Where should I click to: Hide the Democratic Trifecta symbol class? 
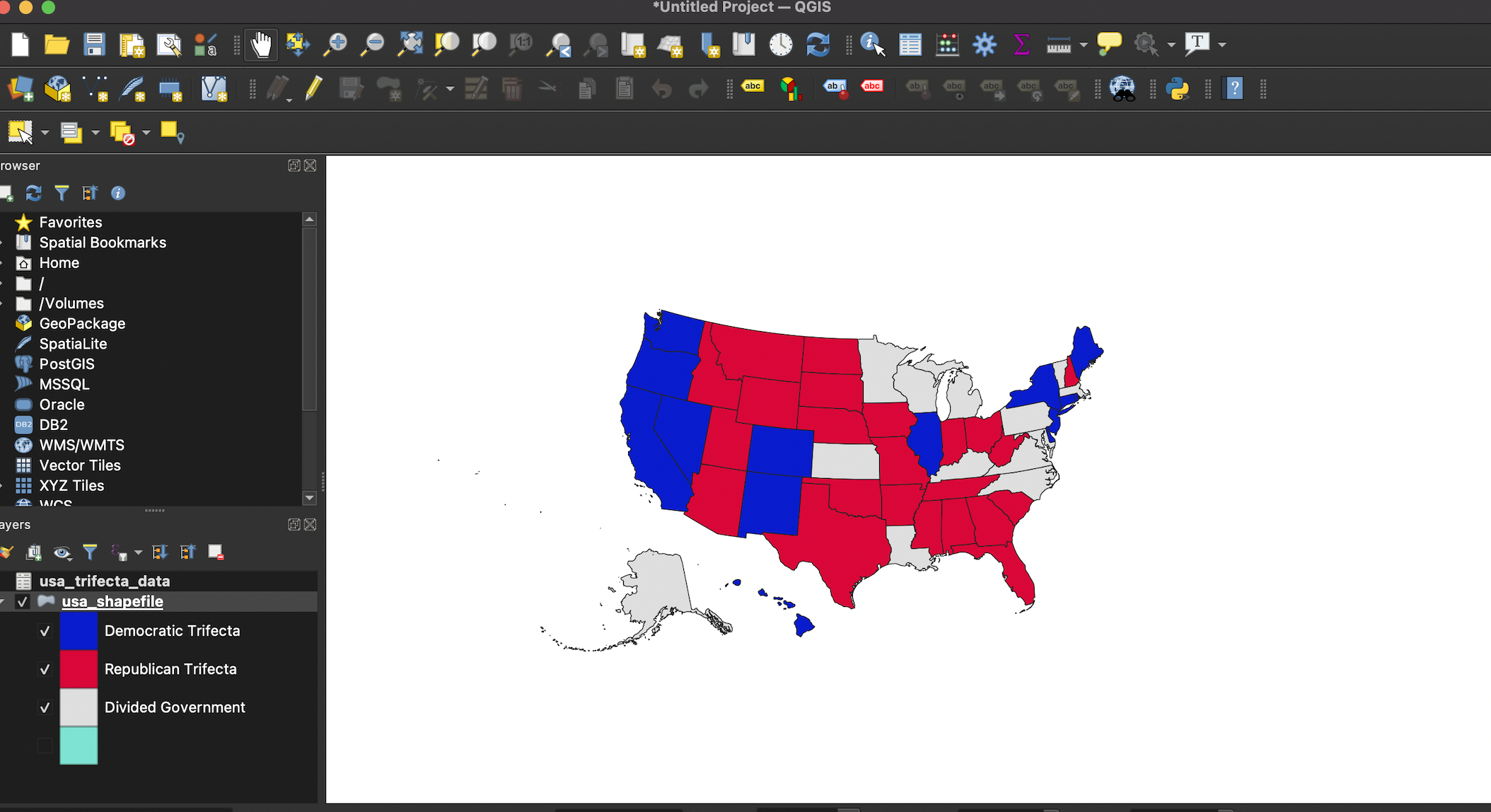point(45,631)
